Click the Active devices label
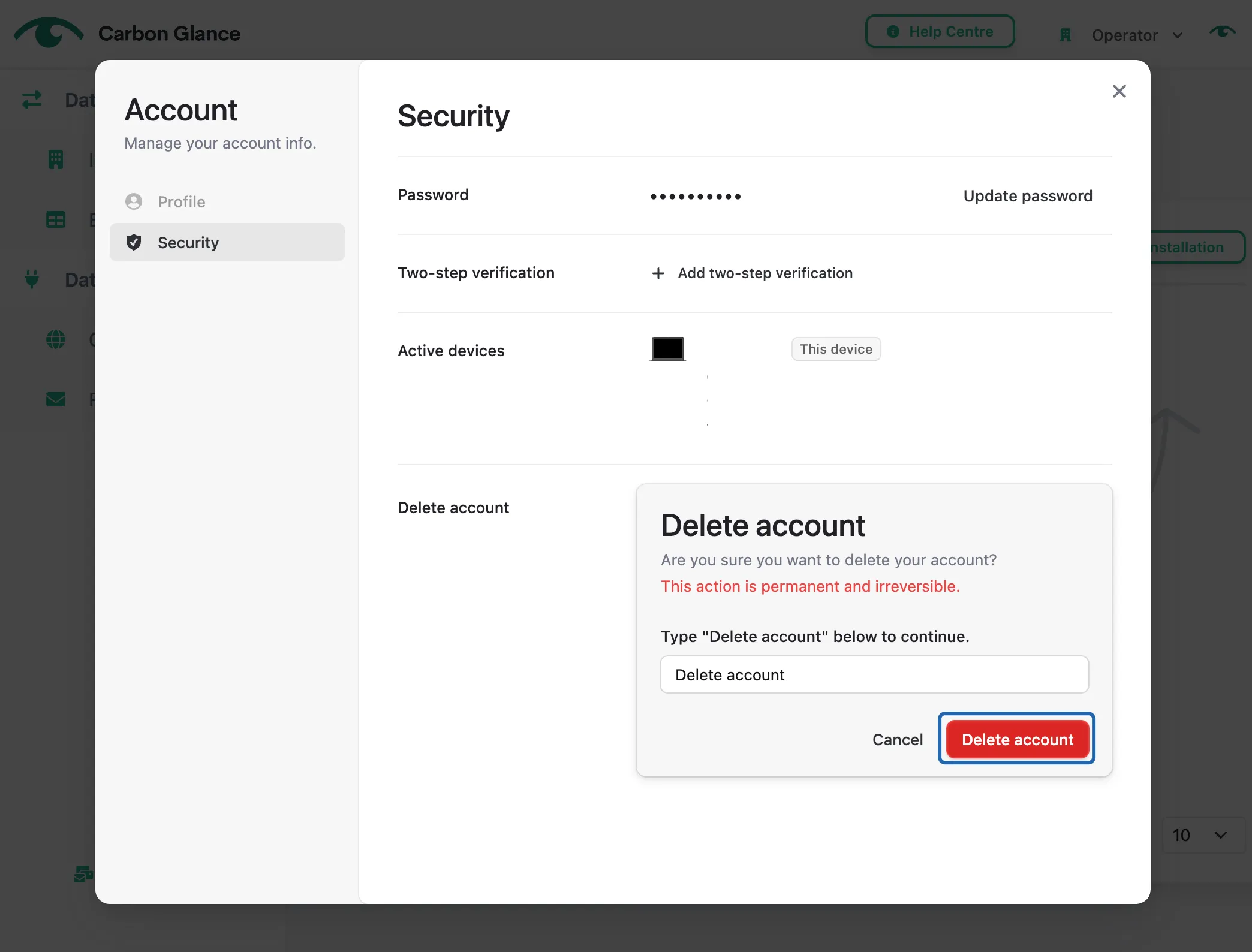 (x=451, y=351)
